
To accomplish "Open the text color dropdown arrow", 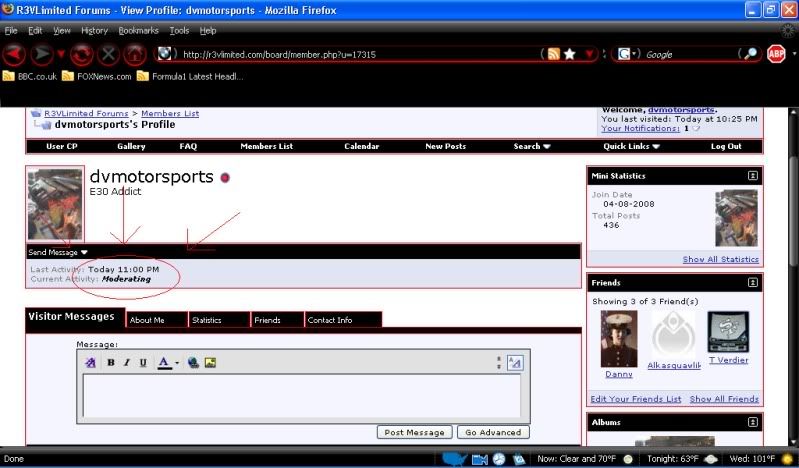I will [177, 363].
